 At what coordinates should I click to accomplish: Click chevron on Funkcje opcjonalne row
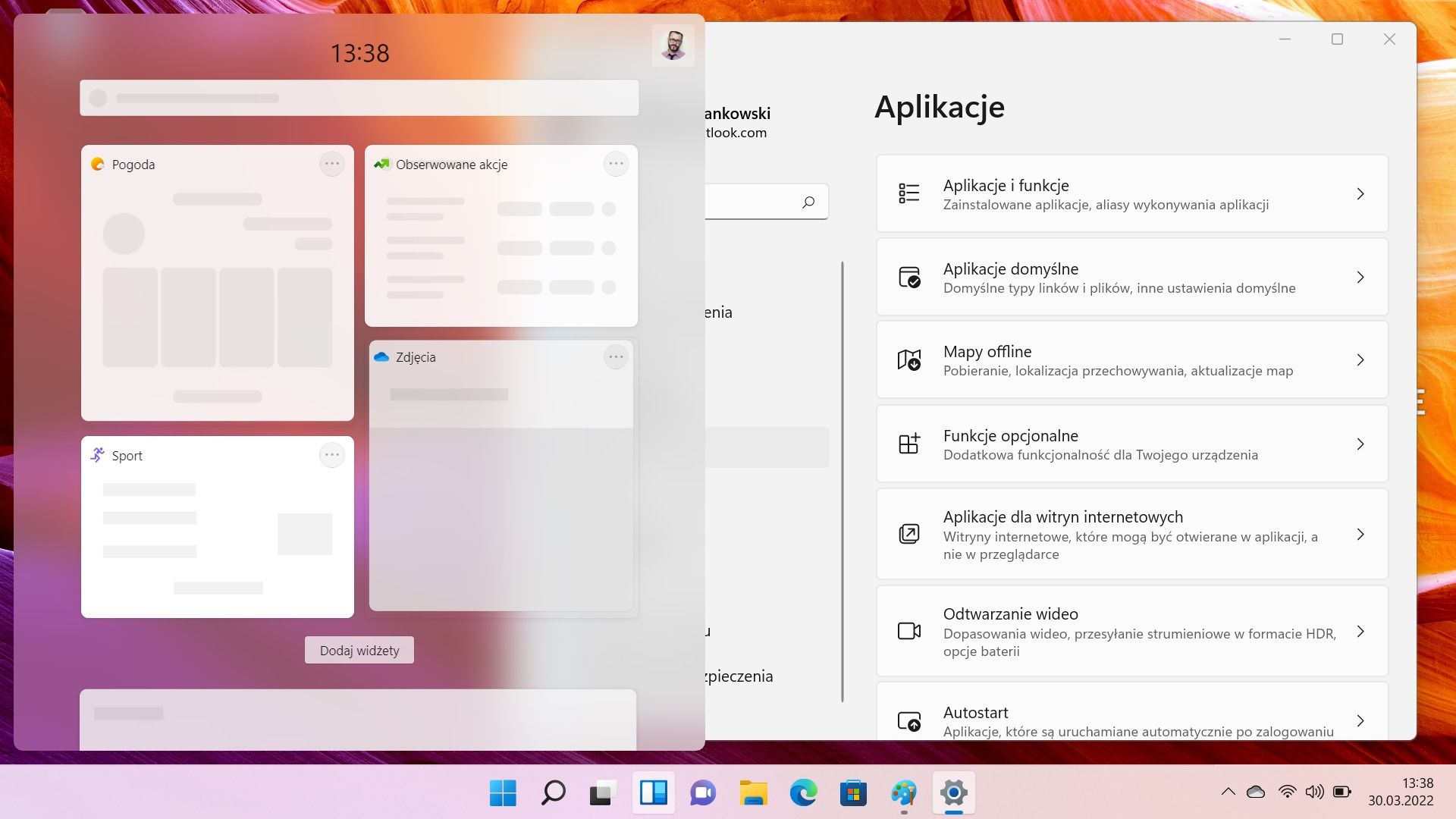1360,444
